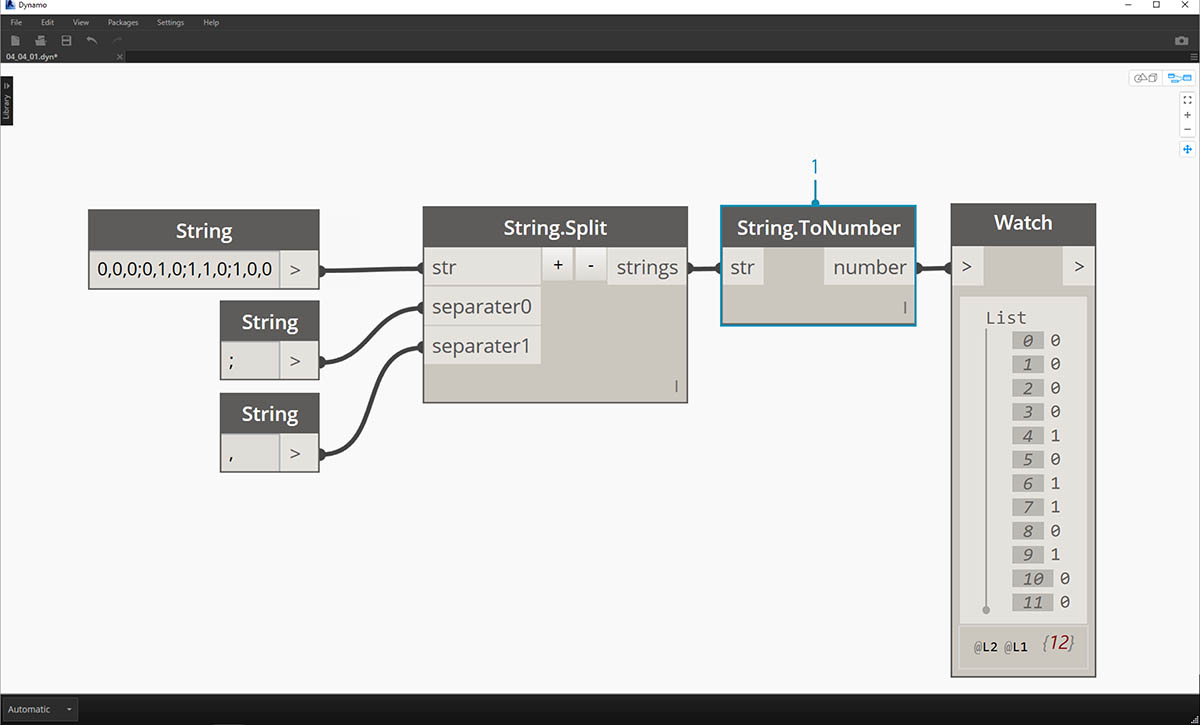Edit the String node containing 0,0,0;0,1,0 text
The image size is (1200, 725).
(x=184, y=270)
